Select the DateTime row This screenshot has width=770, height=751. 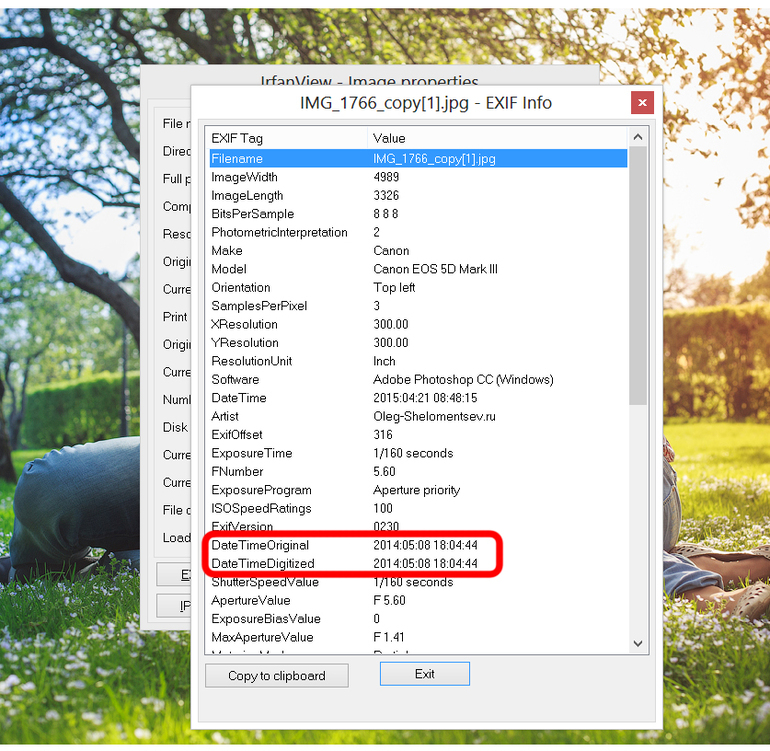tap(418, 398)
